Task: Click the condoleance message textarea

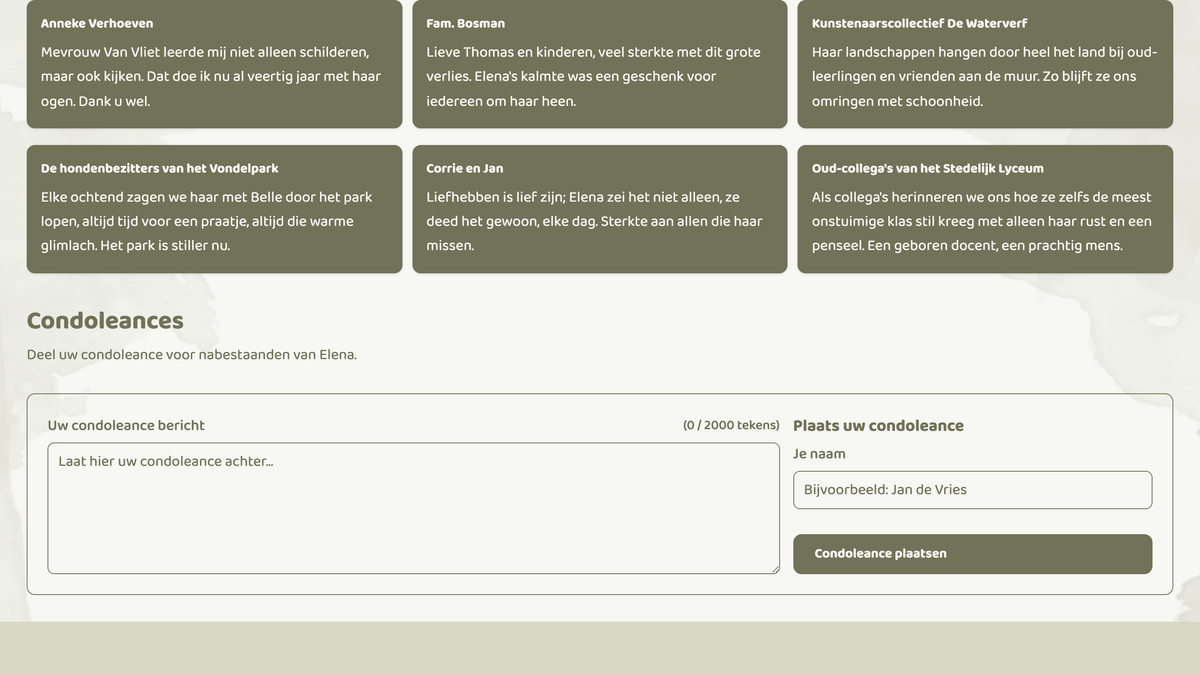Action: 413,508
